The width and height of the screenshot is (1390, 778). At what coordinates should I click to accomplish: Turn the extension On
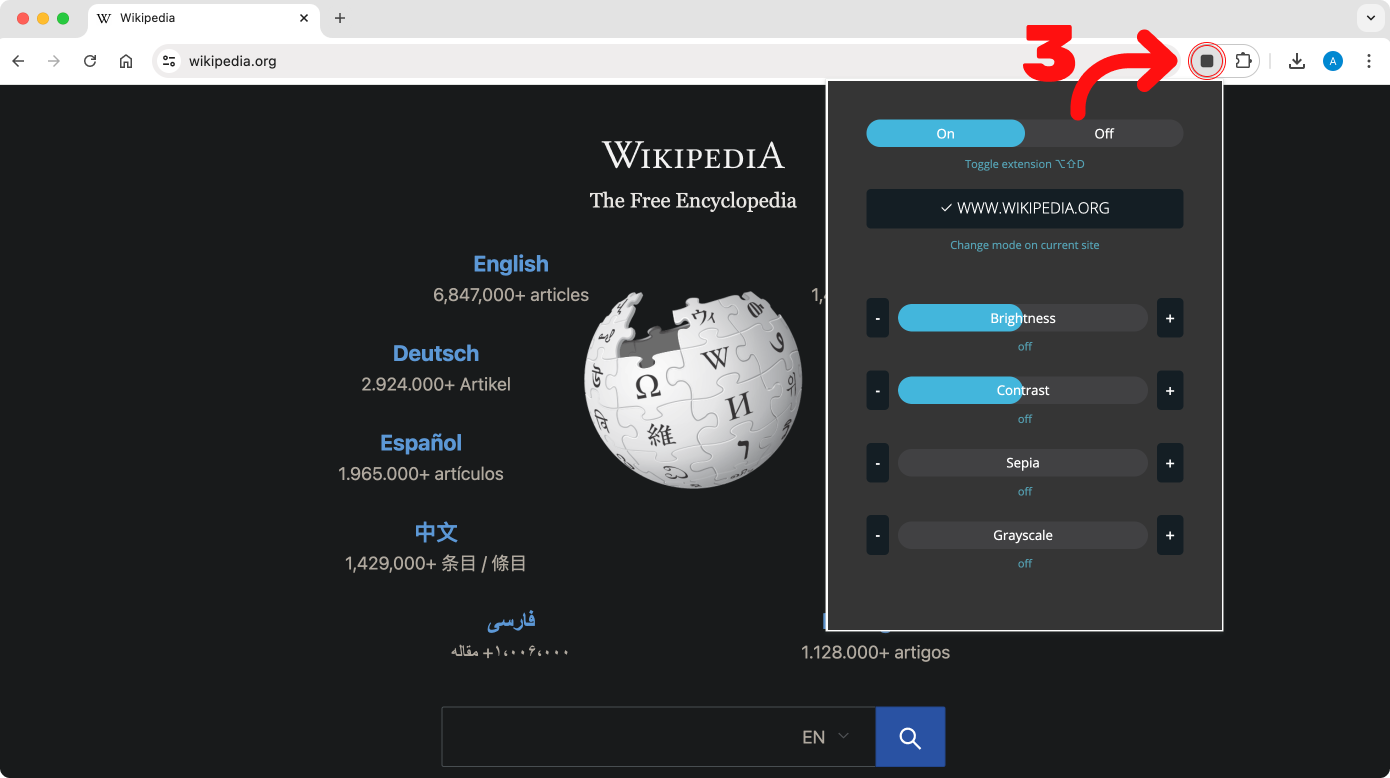click(945, 133)
